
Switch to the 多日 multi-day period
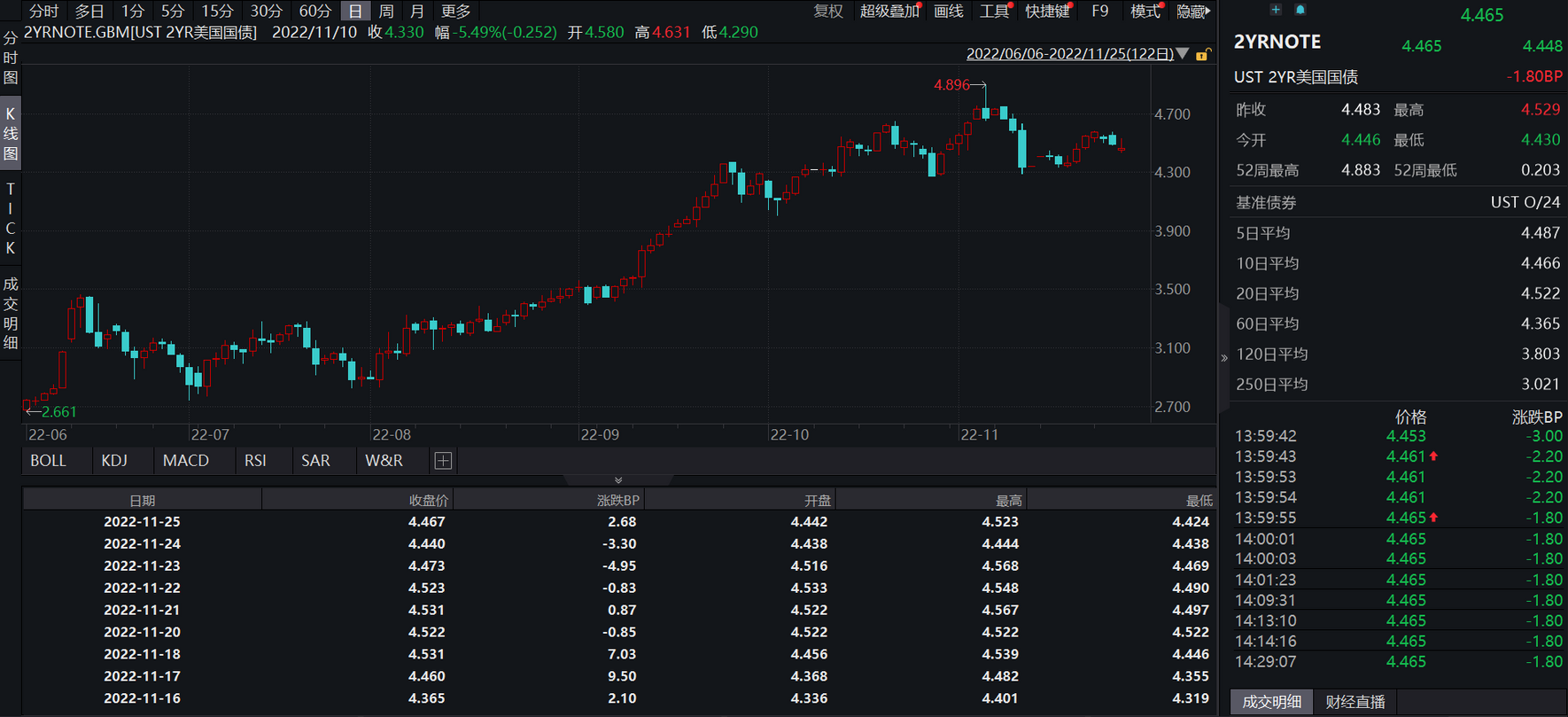(x=89, y=12)
